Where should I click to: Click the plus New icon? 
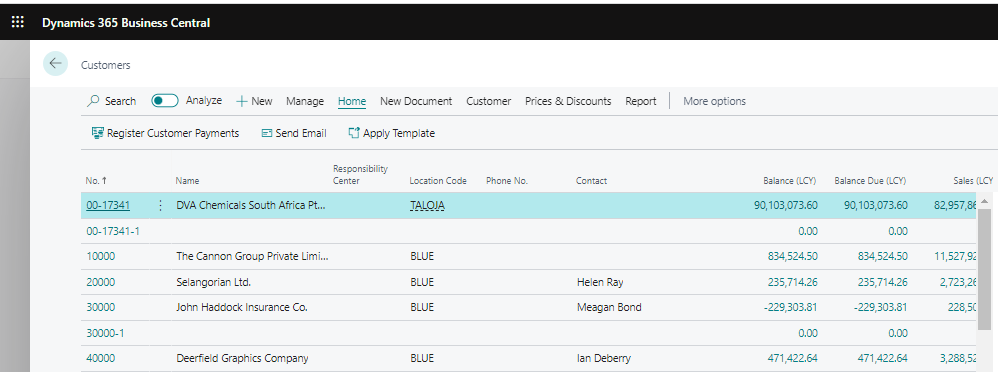tap(241, 101)
